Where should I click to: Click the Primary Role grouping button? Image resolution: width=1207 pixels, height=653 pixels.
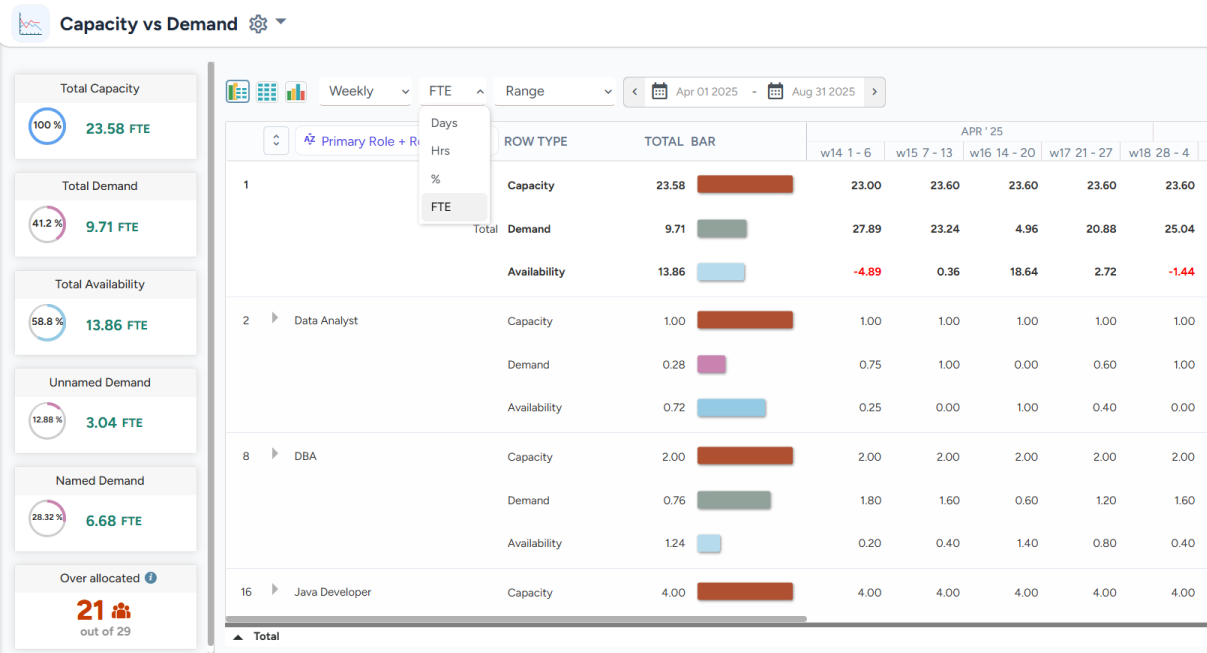(x=360, y=141)
